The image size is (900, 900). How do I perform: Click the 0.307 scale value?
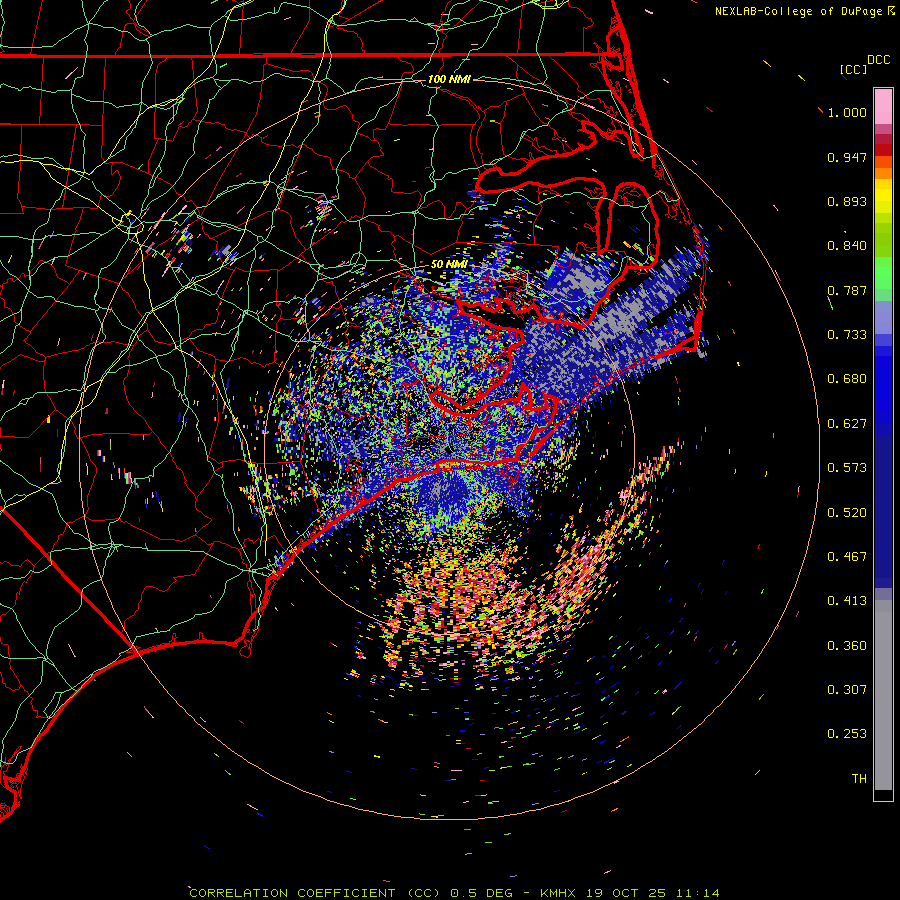(x=847, y=690)
